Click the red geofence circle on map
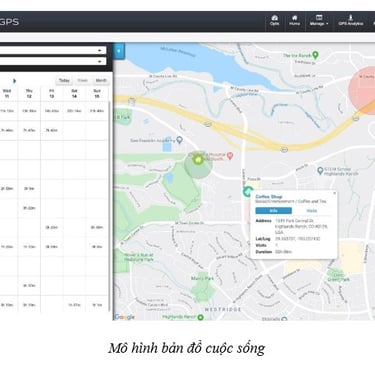 point(363,90)
